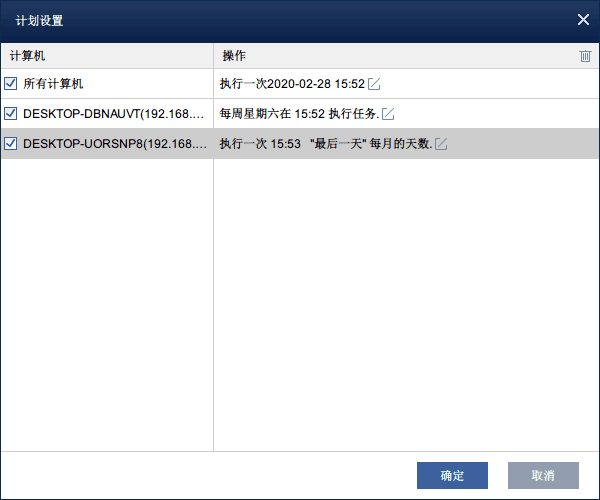Cancel with the 取消 button
Image resolution: width=600 pixels, height=500 pixels.
pos(543,475)
